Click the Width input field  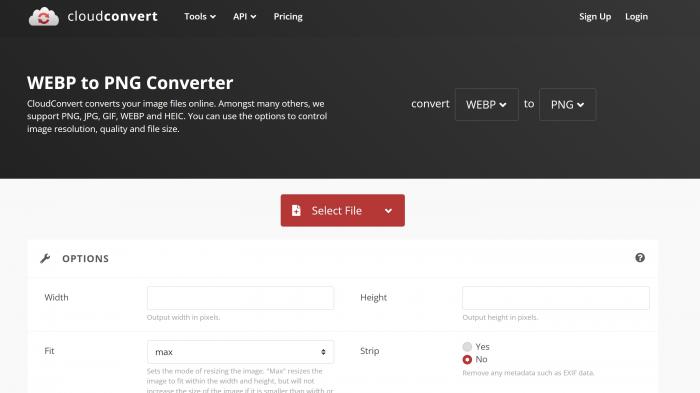pyautogui.click(x=240, y=298)
